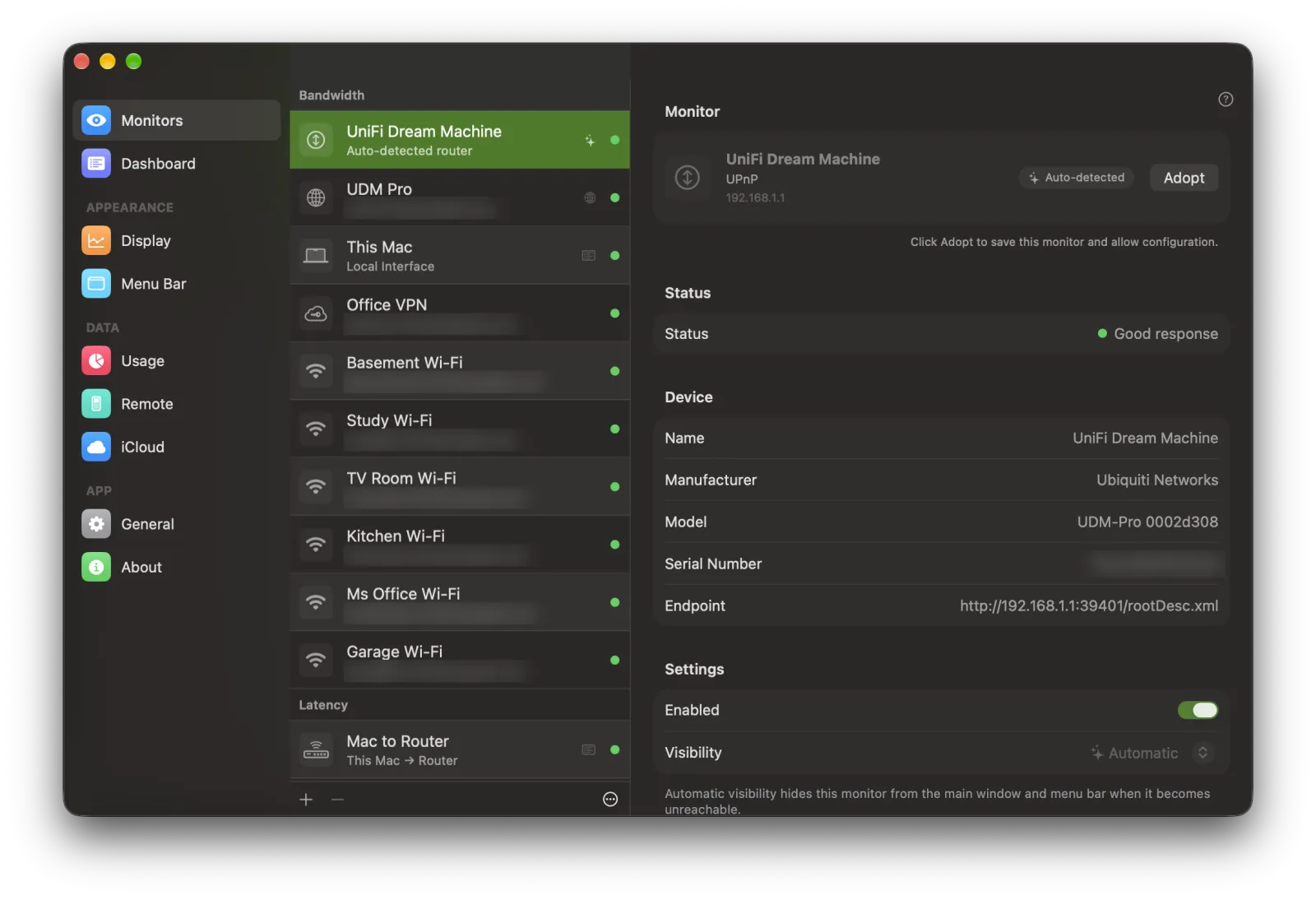Select the Basement Wi-Fi row
Viewport: 1316px width, 900px height.
[460, 371]
